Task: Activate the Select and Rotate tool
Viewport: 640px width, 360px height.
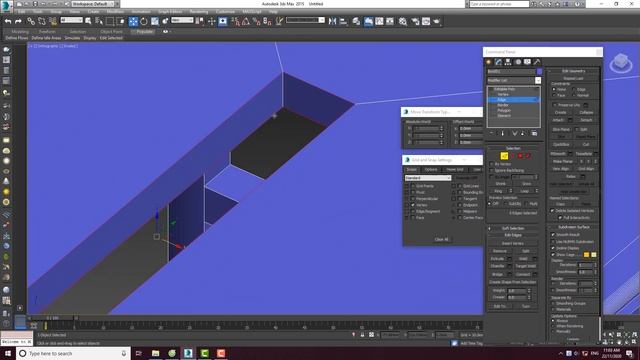Action: (x=144, y=21)
